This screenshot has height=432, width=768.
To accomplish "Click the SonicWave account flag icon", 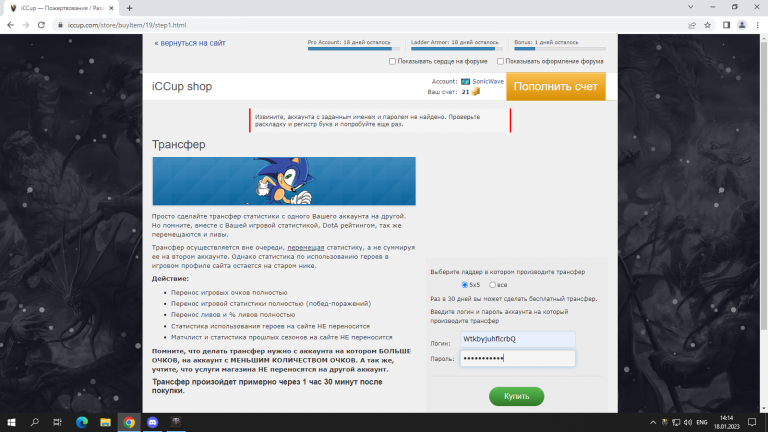I will (465, 81).
